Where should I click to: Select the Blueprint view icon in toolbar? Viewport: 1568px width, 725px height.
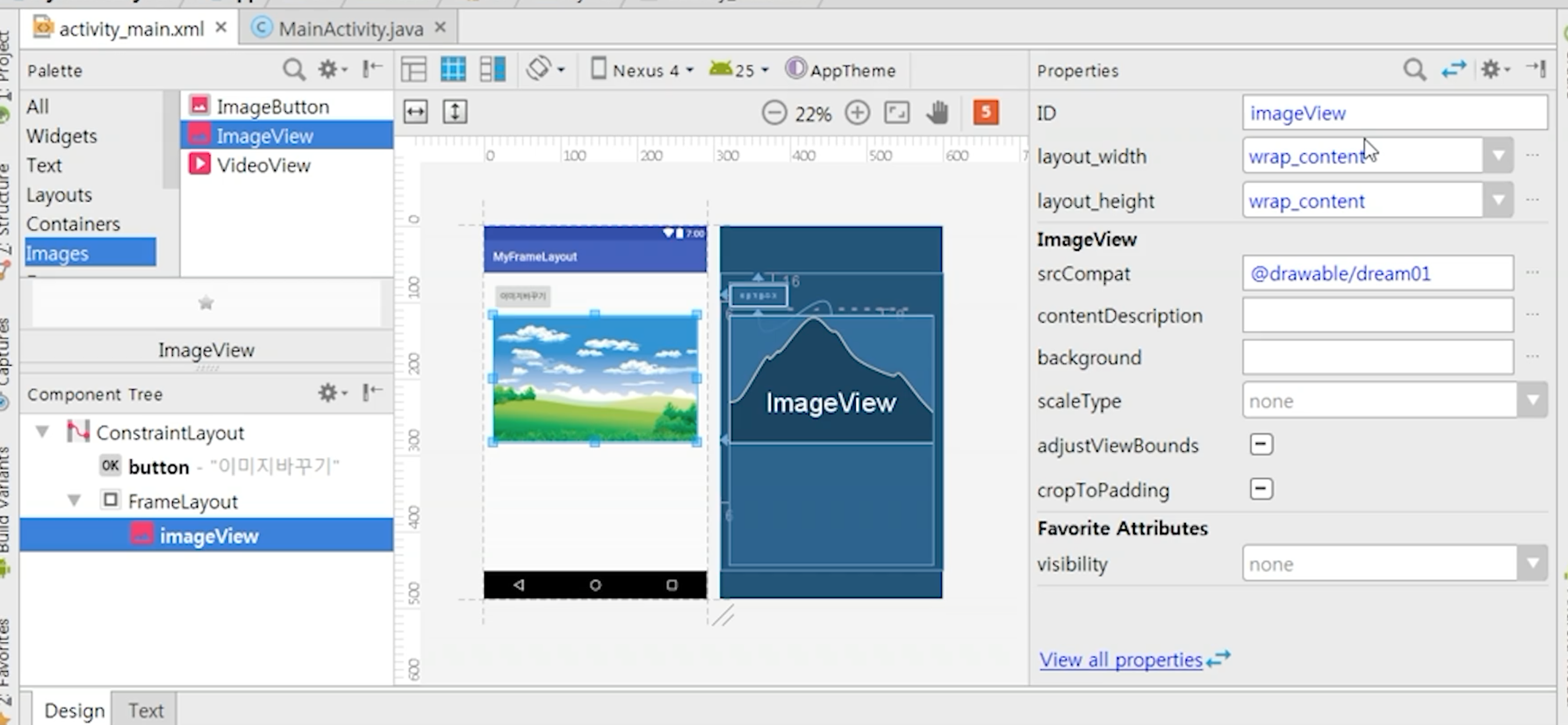[x=453, y=69]
